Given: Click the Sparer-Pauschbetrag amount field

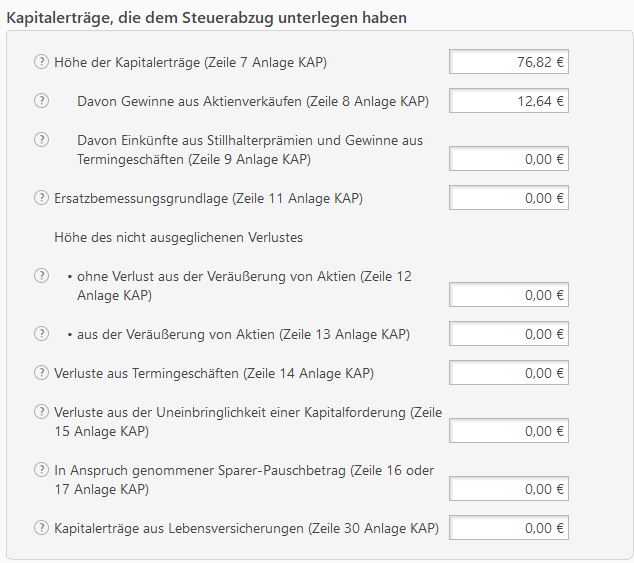Looking at the screenshot, I should click(508, 489).
